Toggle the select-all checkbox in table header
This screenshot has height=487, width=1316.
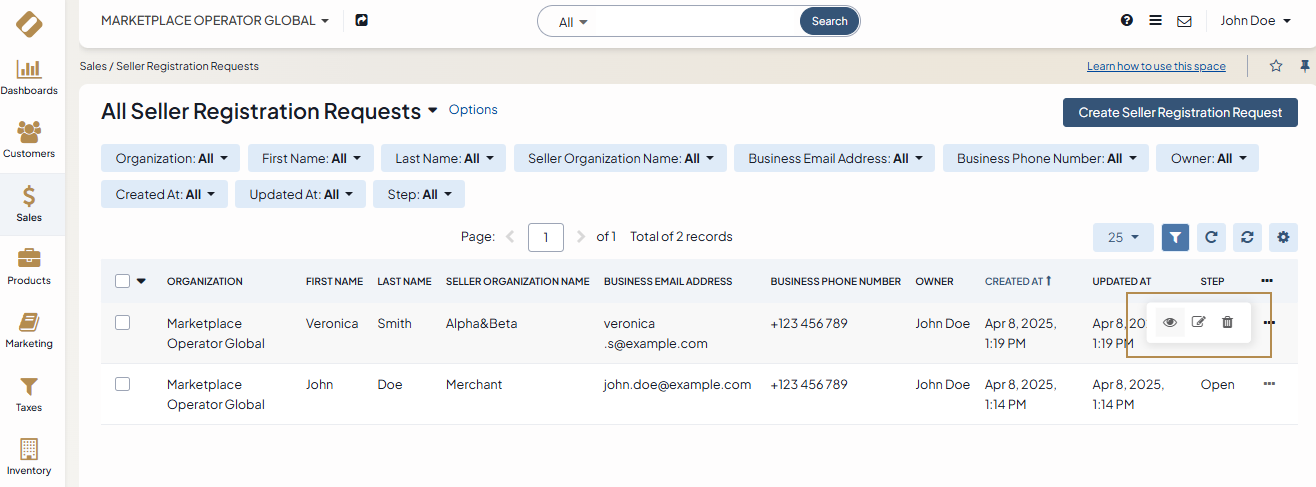coord(123,281)
